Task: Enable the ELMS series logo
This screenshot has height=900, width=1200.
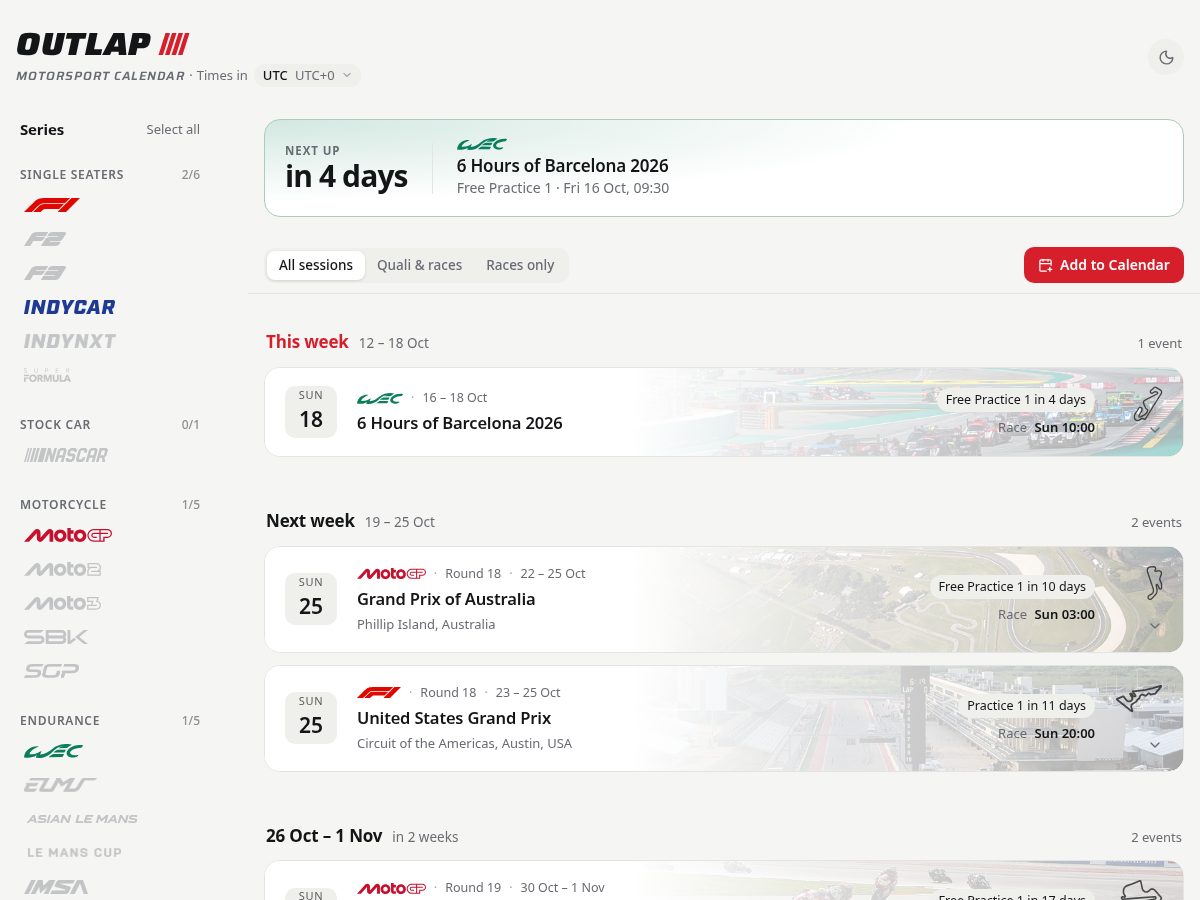Action: pyautogui.click(x=60, y=785)
